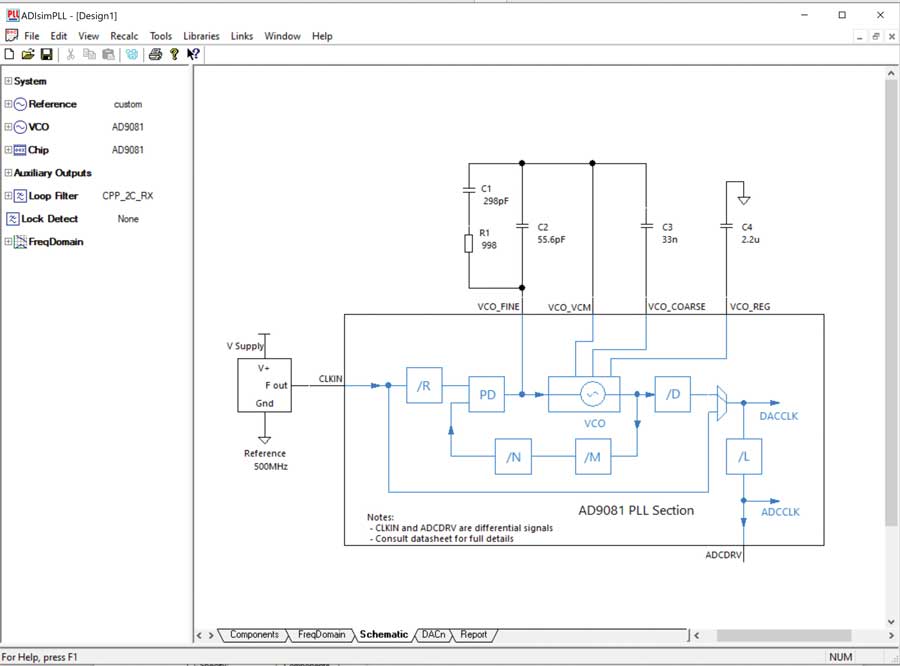This screenshot has height=666, width=900.
Task: Switch to the Components tab
Action: [x=254, y=634]
